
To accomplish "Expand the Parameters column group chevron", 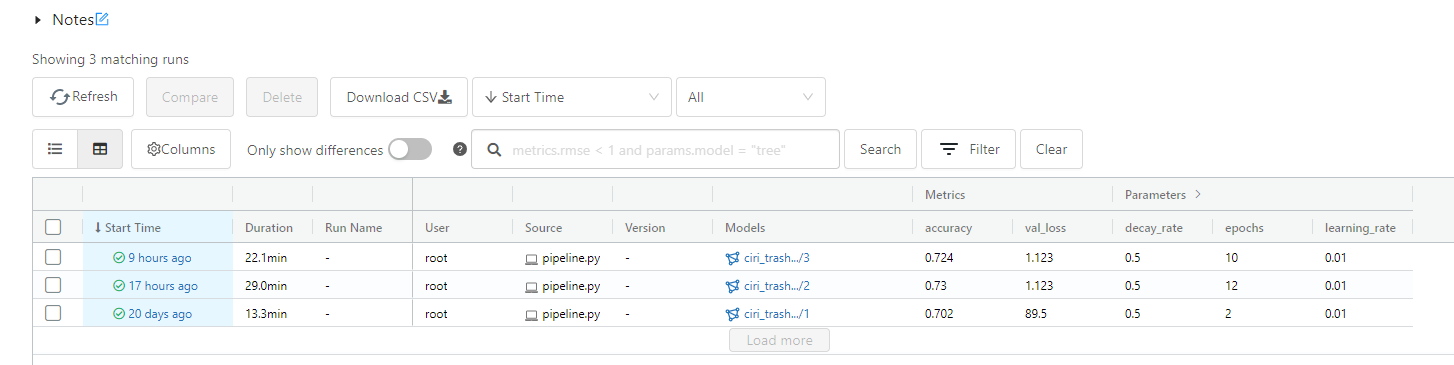I will [x=1197, y=195].
